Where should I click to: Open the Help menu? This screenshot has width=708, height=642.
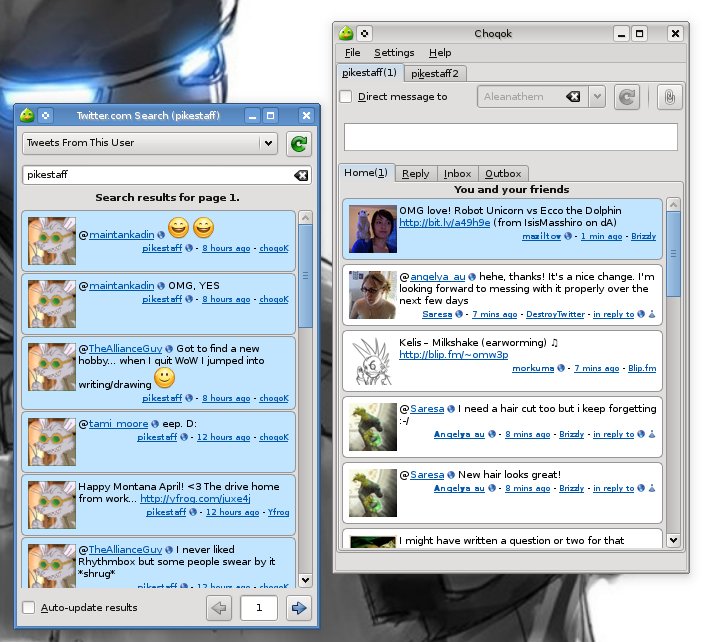[440, 53]
